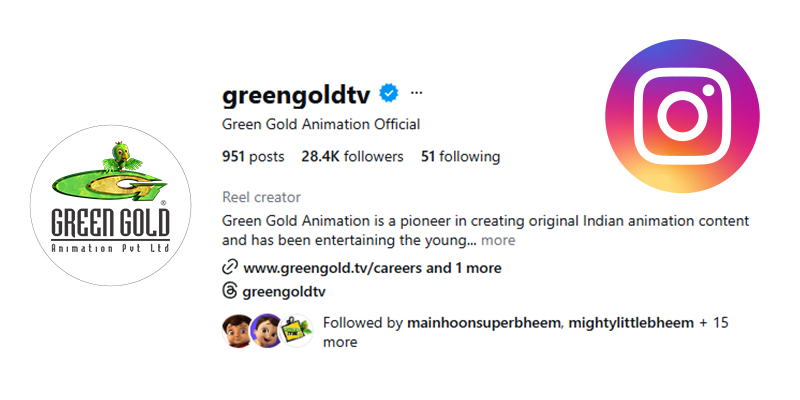
Task: Open the 951 posts count
Action: (x=252, y=157)
